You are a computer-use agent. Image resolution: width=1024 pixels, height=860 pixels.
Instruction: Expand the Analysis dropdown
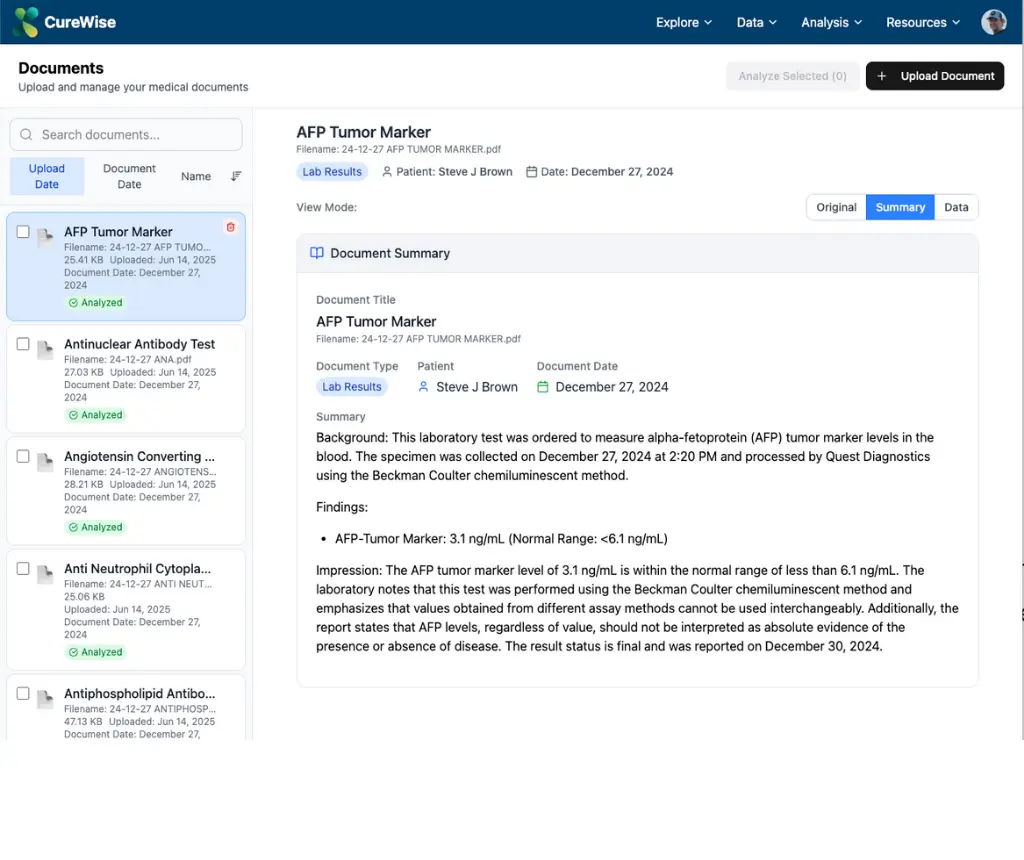coord(830,22)
